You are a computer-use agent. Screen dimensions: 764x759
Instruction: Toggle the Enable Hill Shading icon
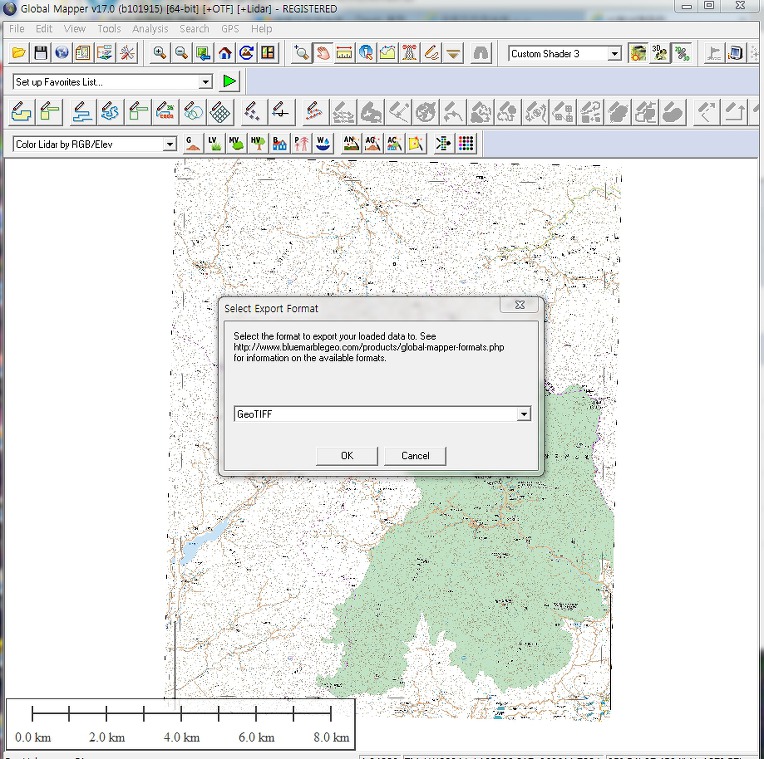pos(638,53)
